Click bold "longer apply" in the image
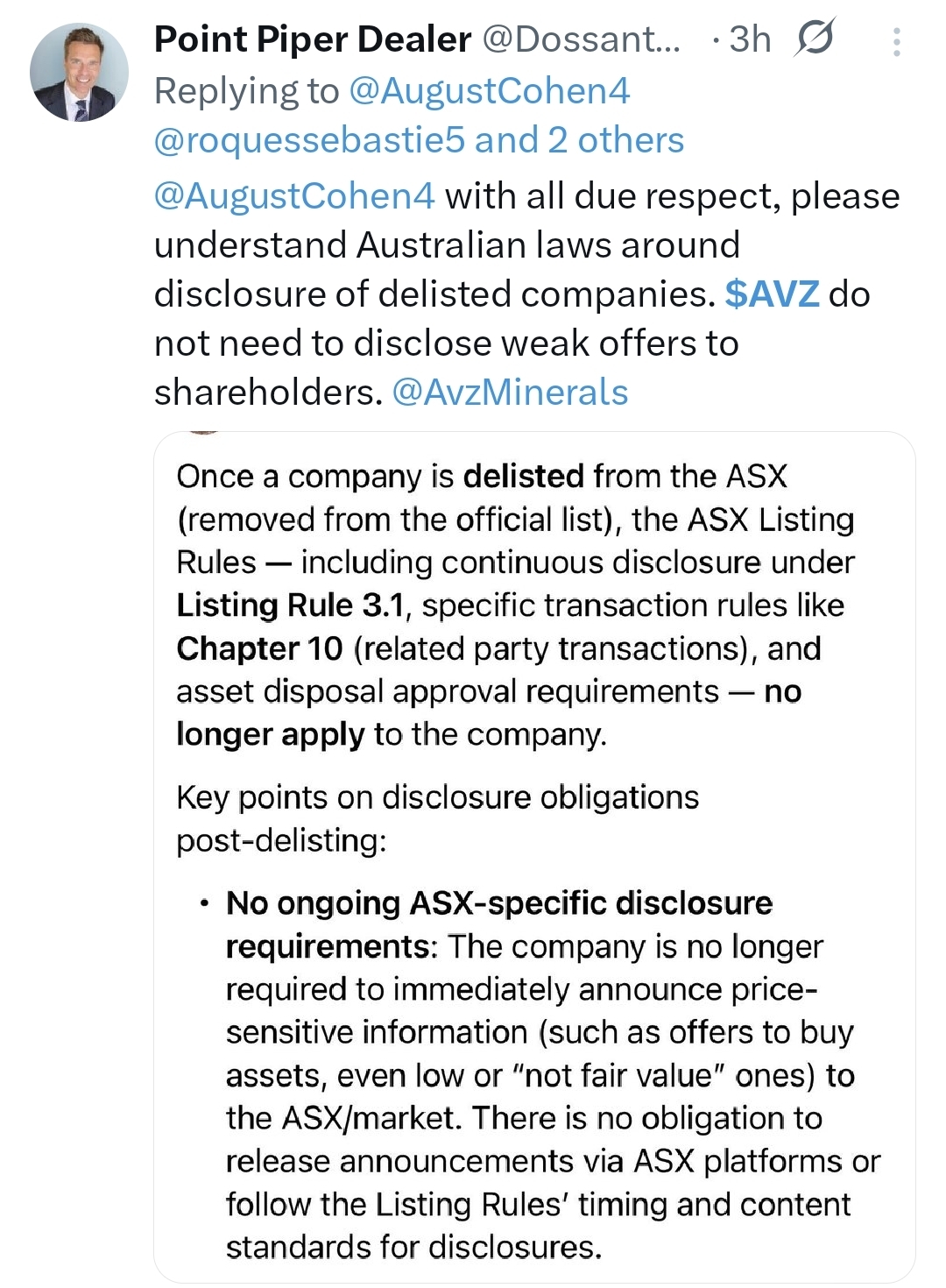This screenshot has height=1288, width=946. pos(270,734)
